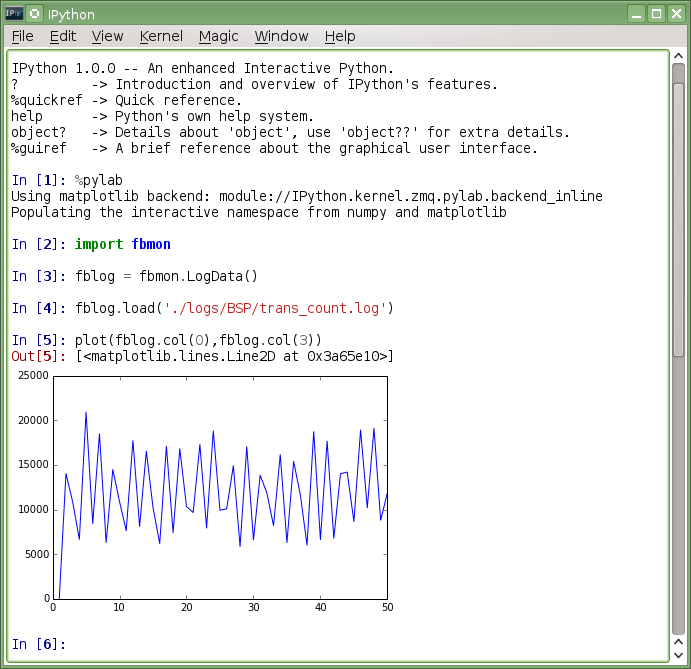Click the './logs/BSP/trans_count.log' string
Viewport: 691px width, 669px height.
pyautogui.click(x=275, y=308)
